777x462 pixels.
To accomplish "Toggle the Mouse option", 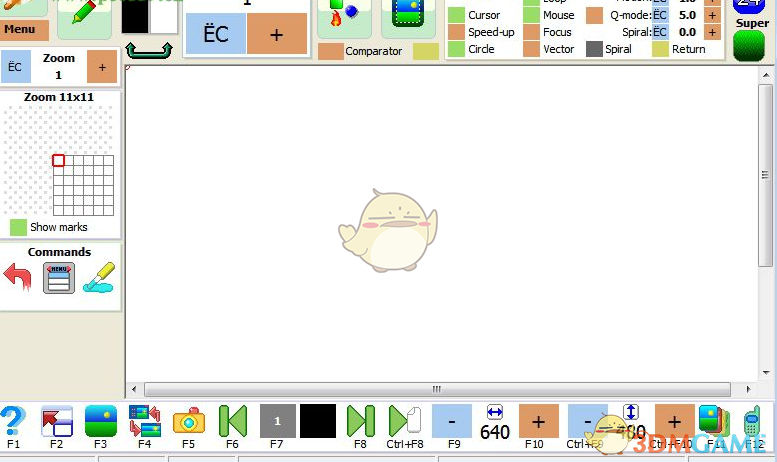I will [532, 15].
